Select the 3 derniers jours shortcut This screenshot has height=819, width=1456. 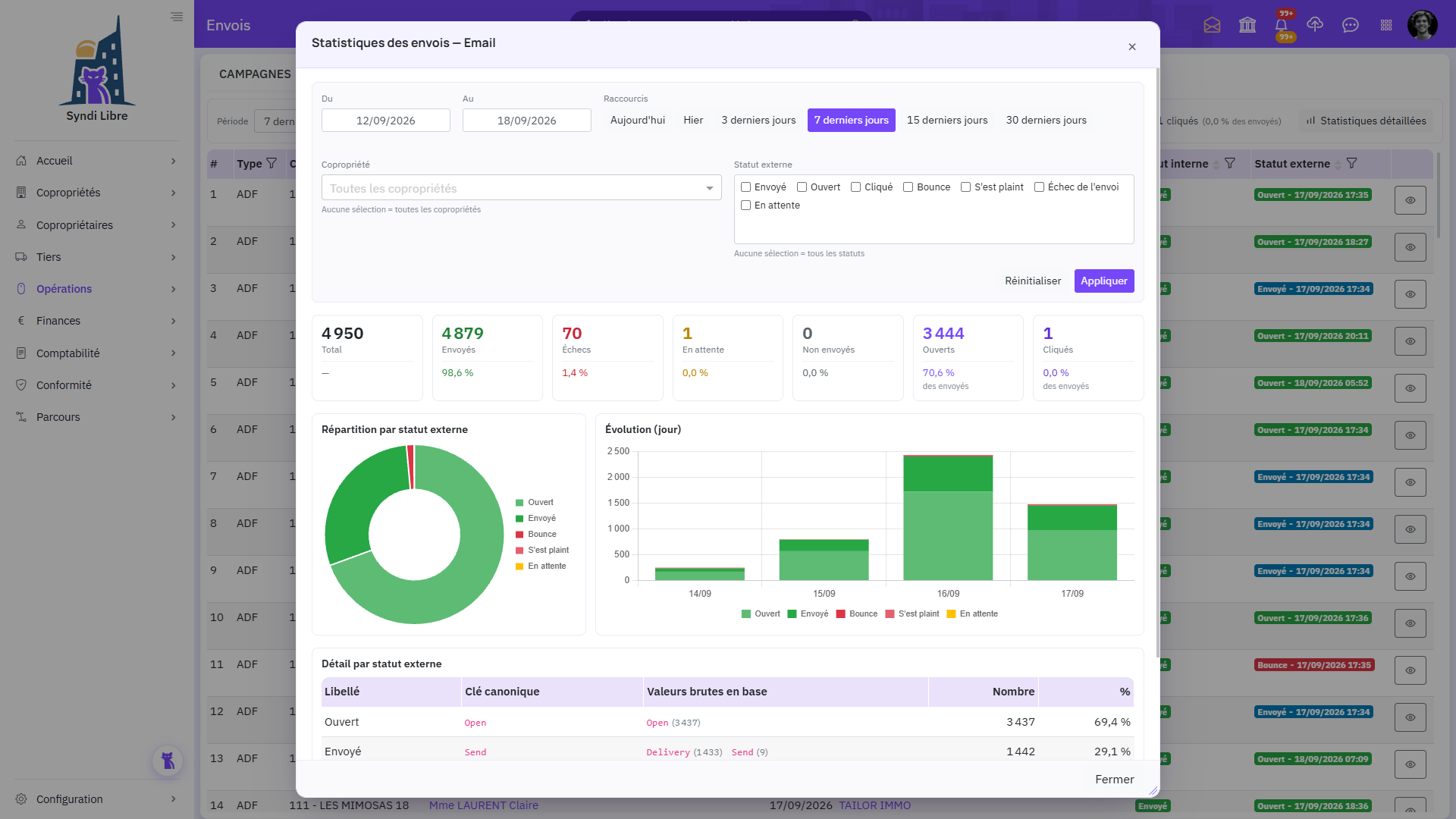[x=758, y=121]
